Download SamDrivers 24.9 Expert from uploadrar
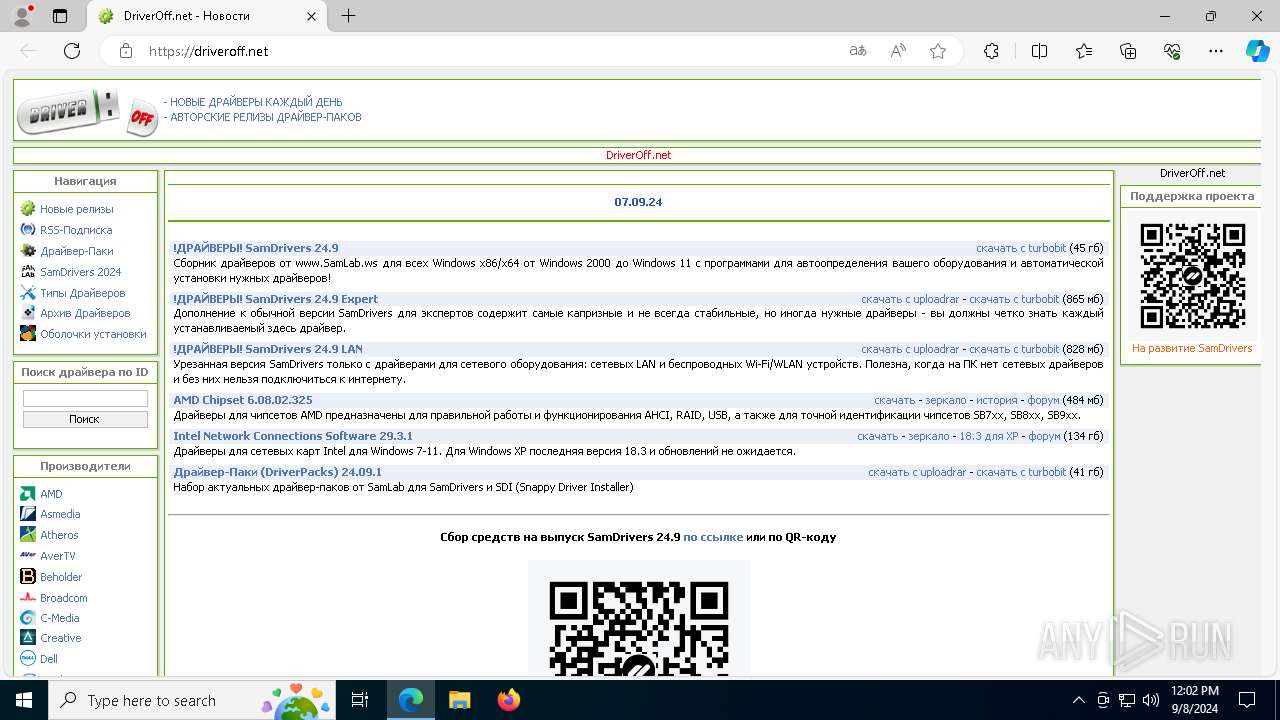This screenshot has width=1280, height=720. 910,299
